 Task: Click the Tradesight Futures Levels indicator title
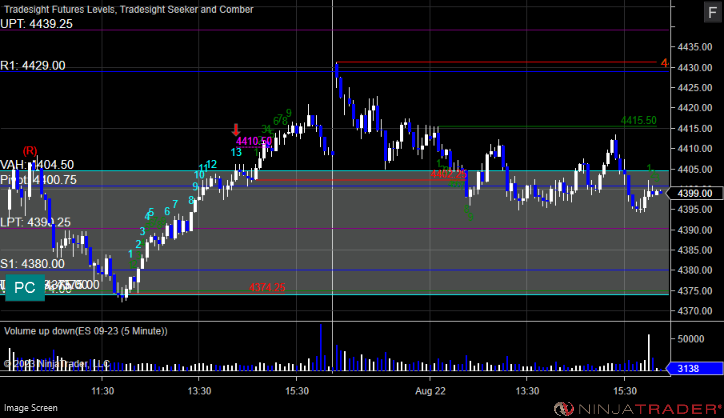[129, 9]
